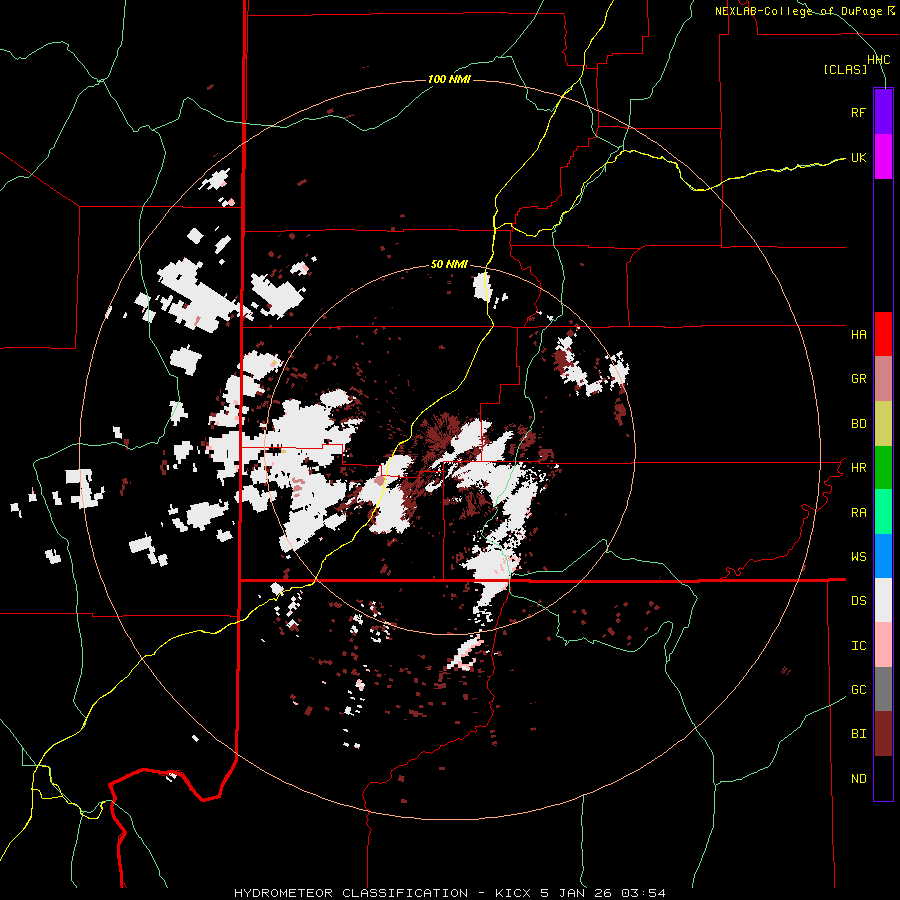Click the dark green HR legend swatch
The height and width of the screenshot is (900, 900).
pyautogui.click(x=883, y=468)
